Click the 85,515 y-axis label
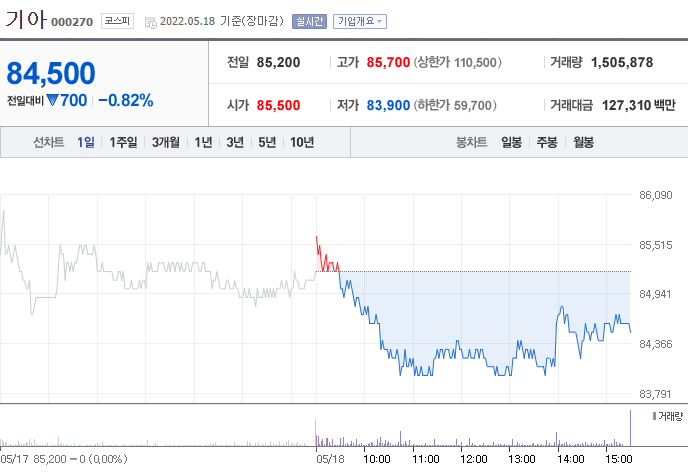 tap(656, 245)
